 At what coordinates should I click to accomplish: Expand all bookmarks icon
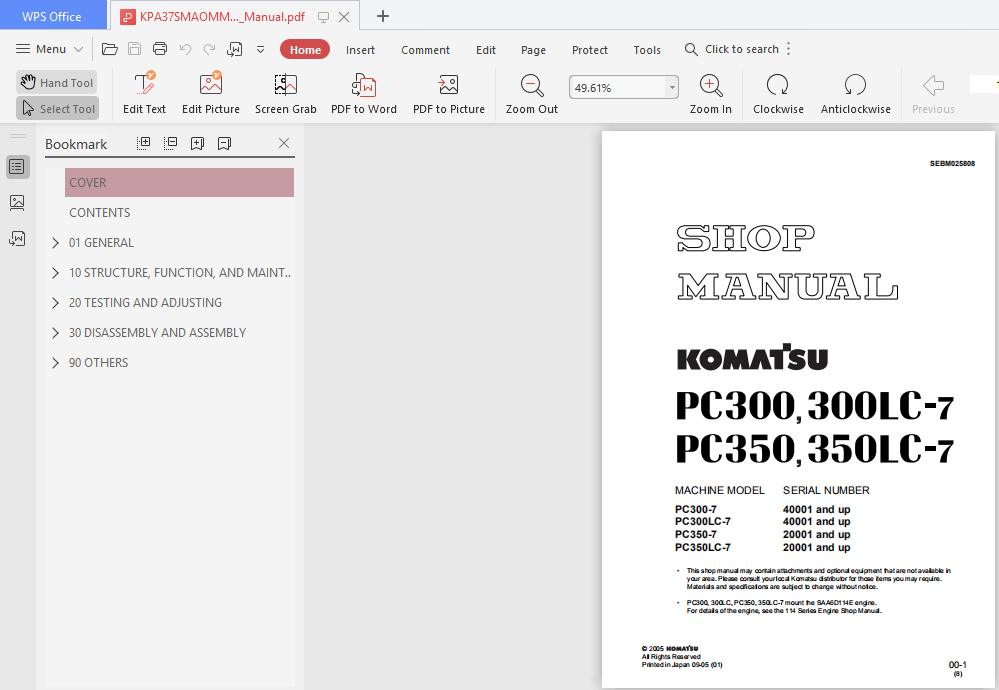pyautogui.click(x=144, y=143)
